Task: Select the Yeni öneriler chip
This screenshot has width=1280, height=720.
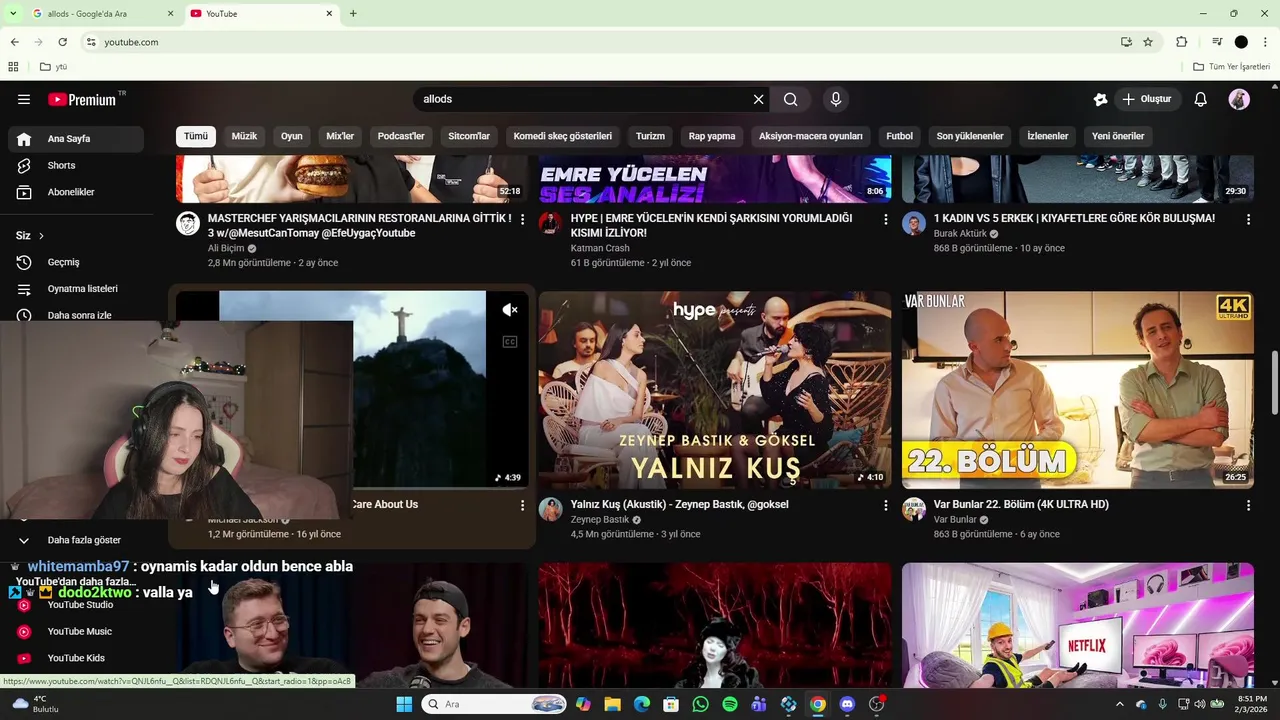Action: click(x=1118, y=136)
